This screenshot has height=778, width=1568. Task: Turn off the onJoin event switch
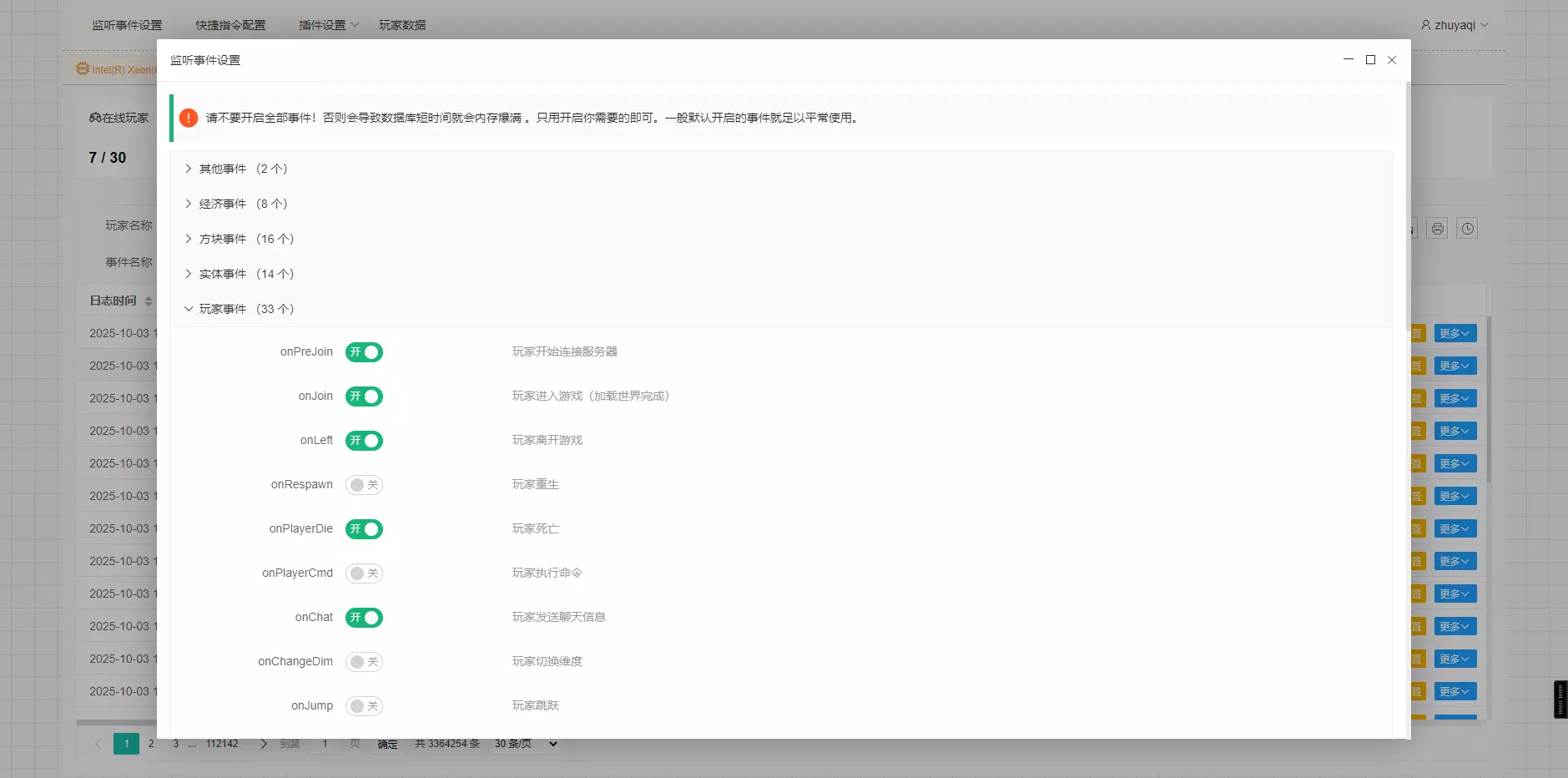click(364, 397)
